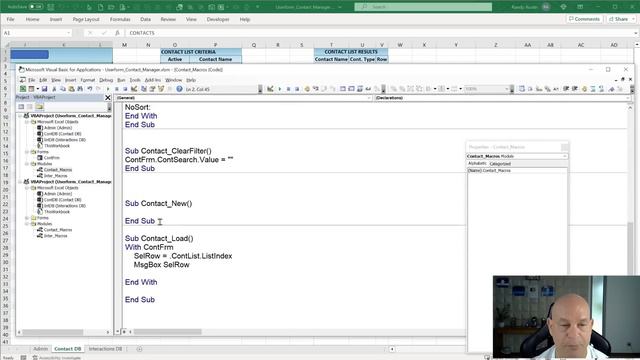Viewport: 640px width, 360px height.
Task: Open the Project Explorer via toolbar icon
Action: coord(144,89)
